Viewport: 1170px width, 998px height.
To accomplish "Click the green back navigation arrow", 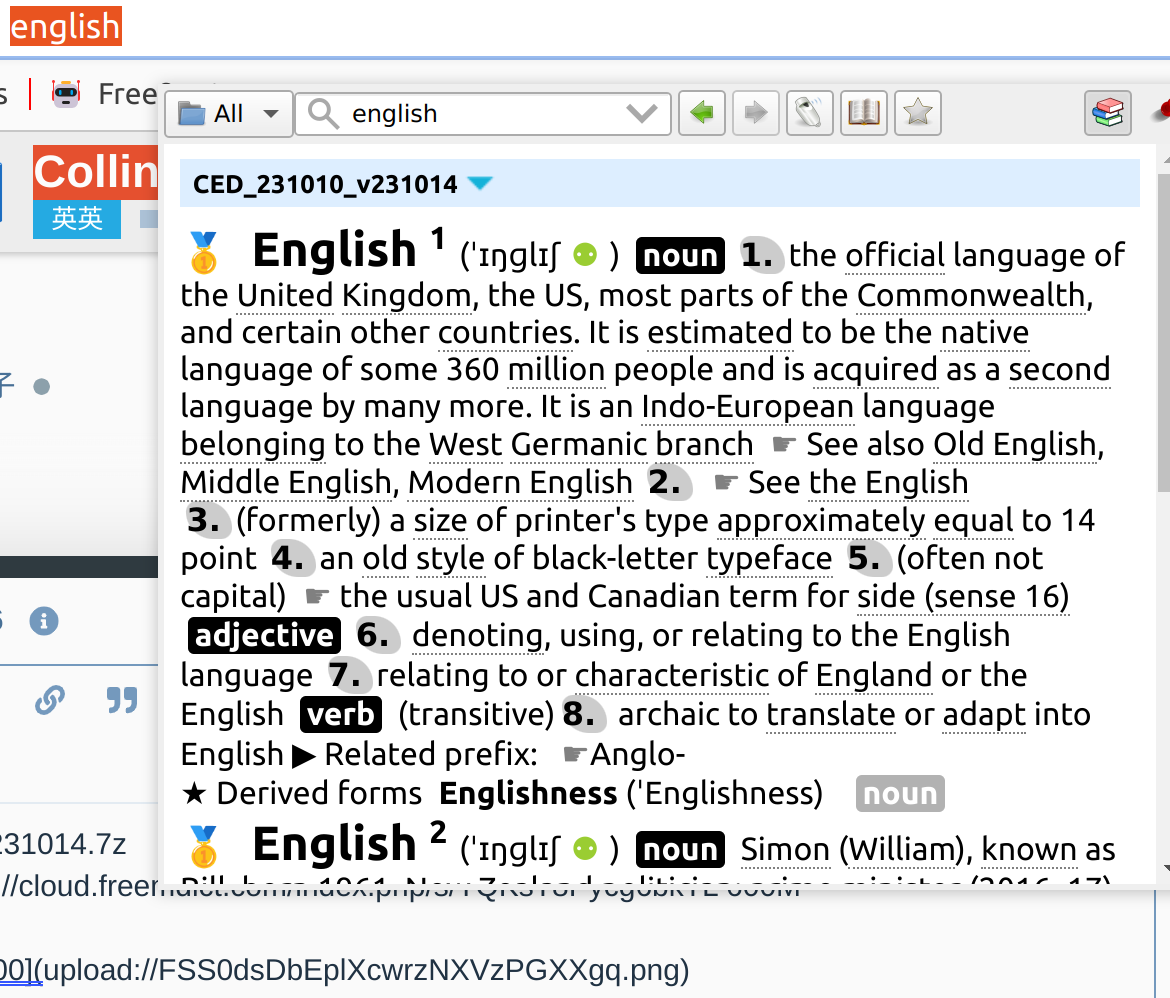I will tap(702, 113).
